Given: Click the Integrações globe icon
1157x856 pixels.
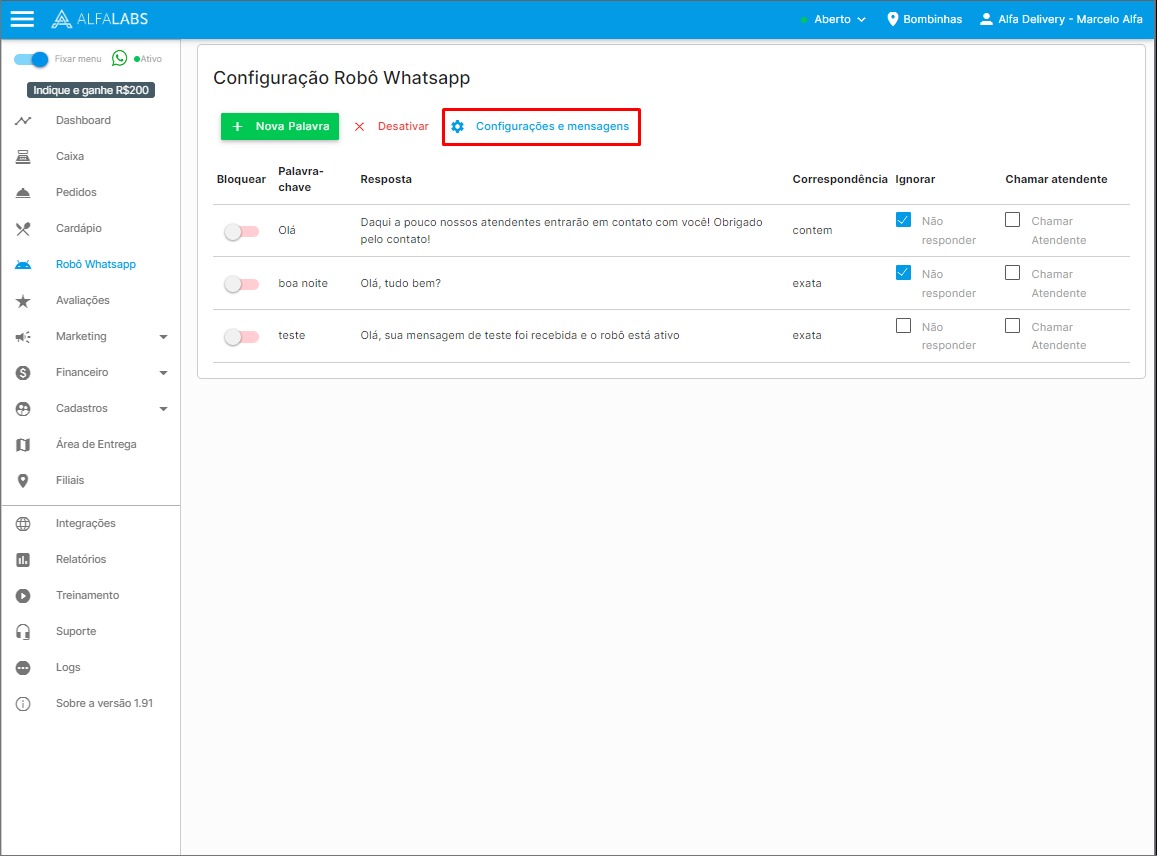Looking at the screenshot, I should (x=23, y=524).
